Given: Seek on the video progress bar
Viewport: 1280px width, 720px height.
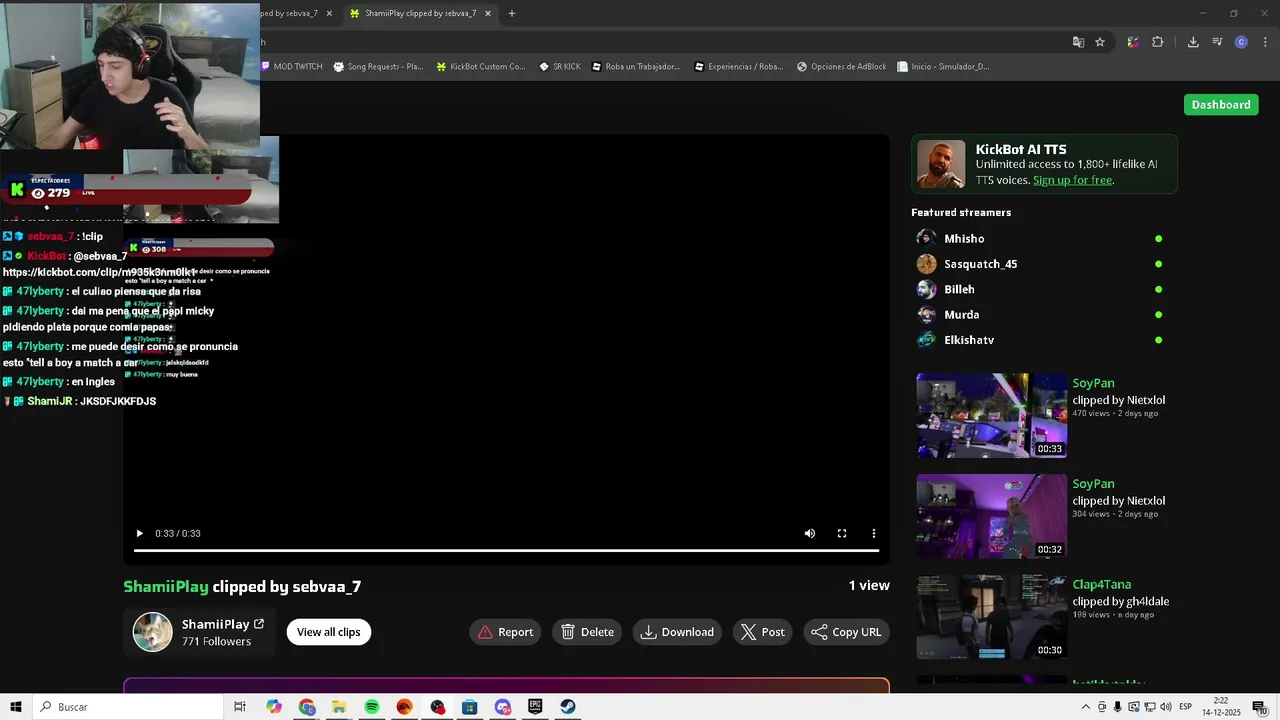Looking at the screenshot, I should [x=506, y=550].
